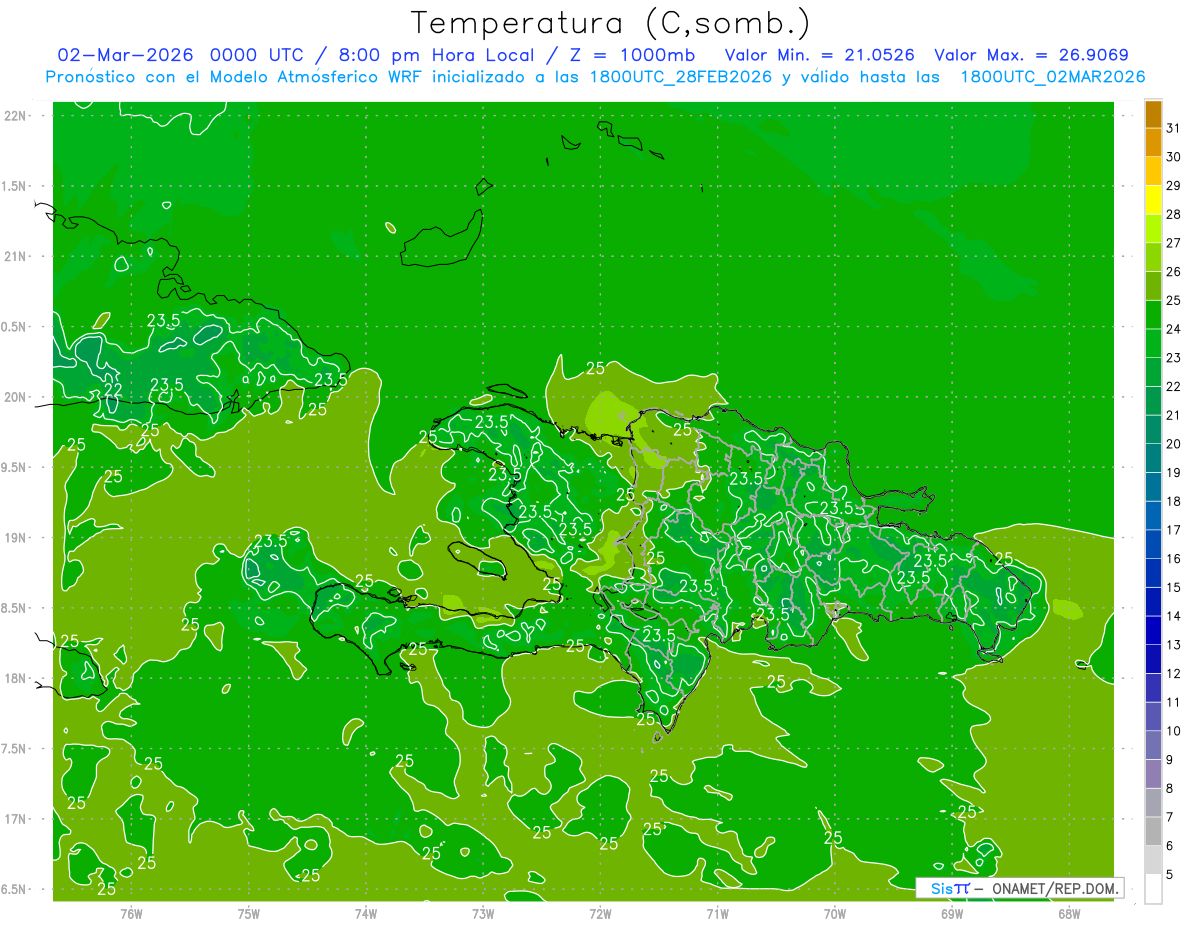
Task: Click the '70W' longitude axis label
Action: (835, 913)
